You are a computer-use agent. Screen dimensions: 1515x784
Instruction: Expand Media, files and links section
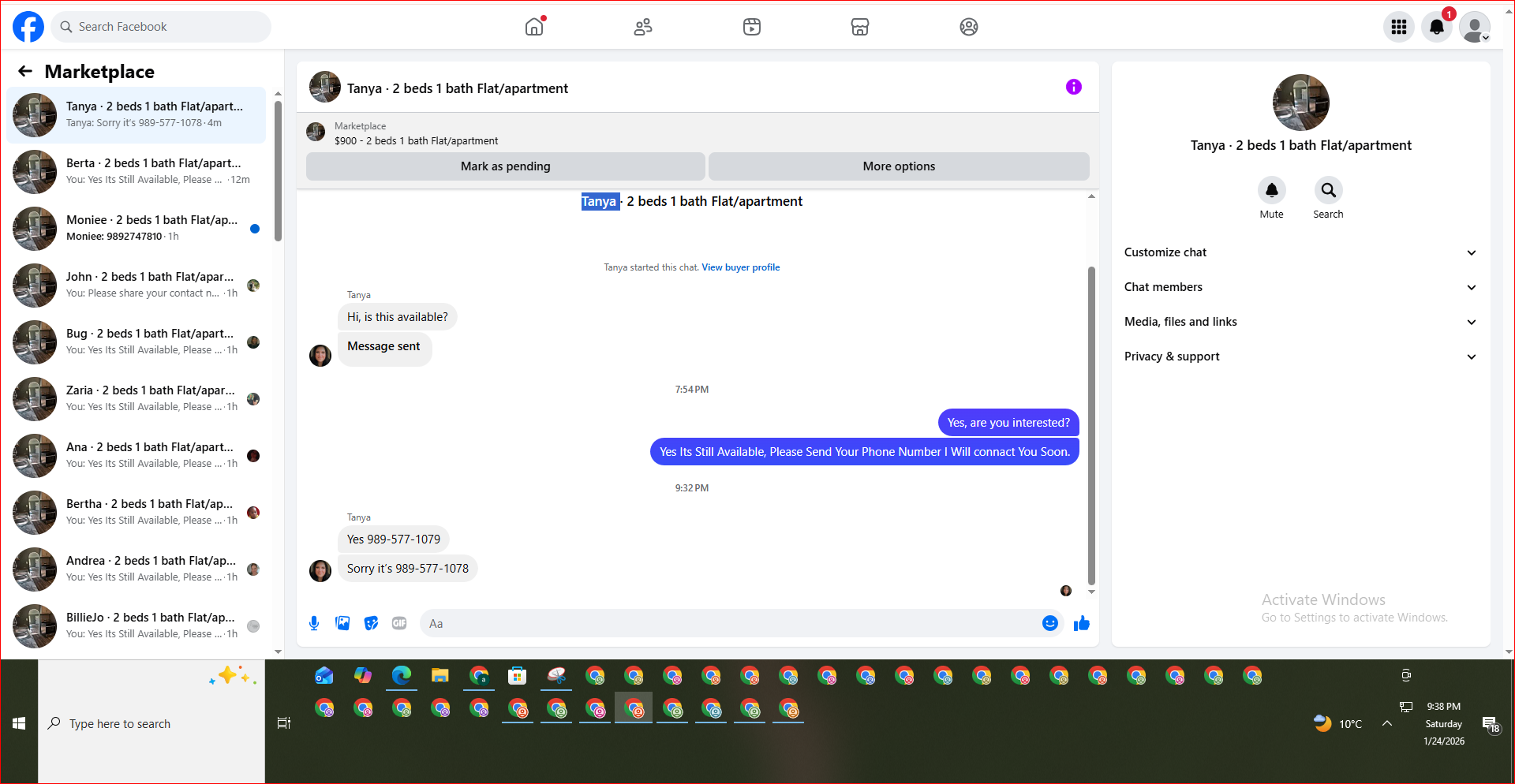(x=1300, y=322)
